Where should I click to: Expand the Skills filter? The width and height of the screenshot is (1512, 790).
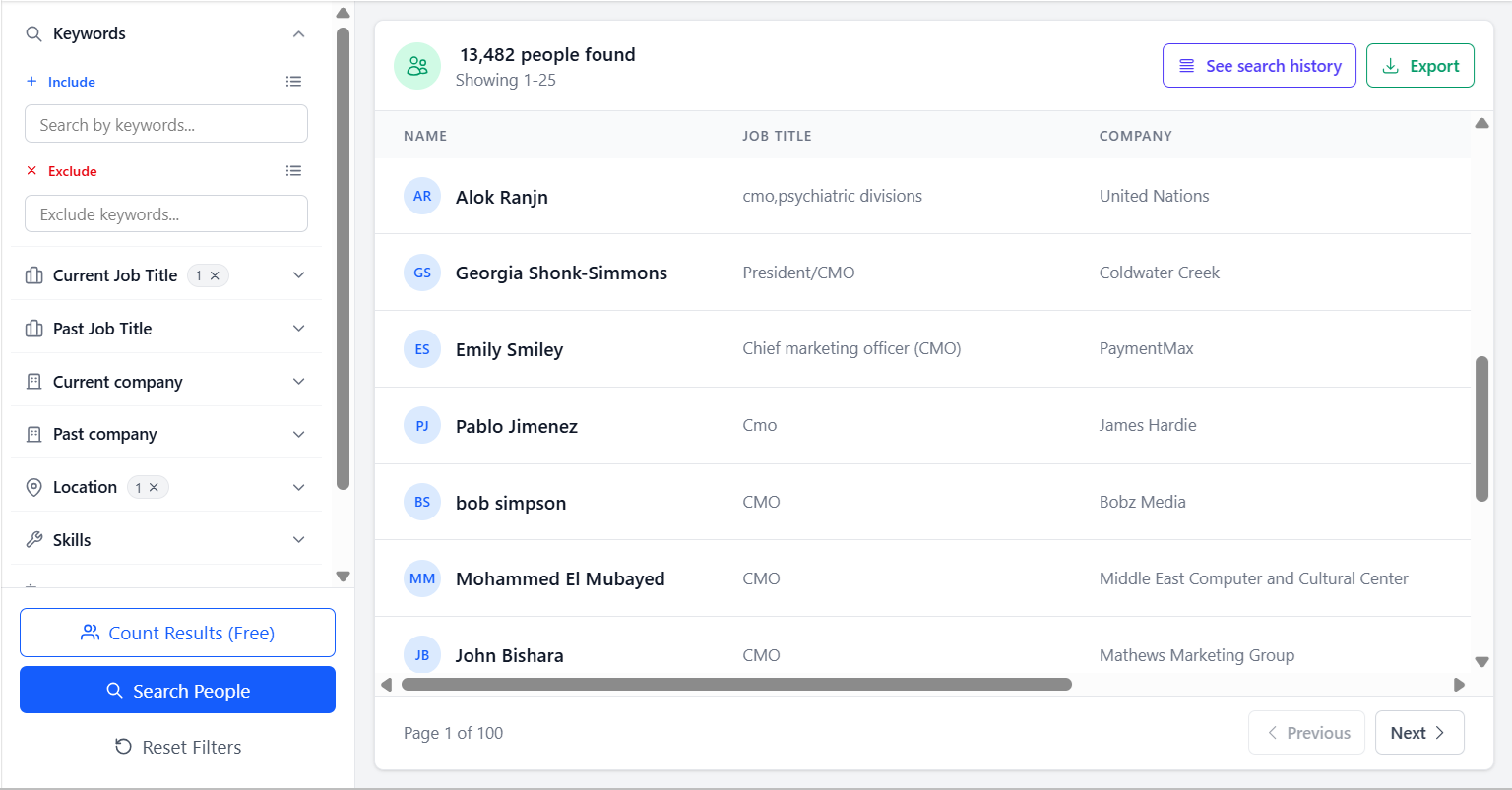pos(299,540)
